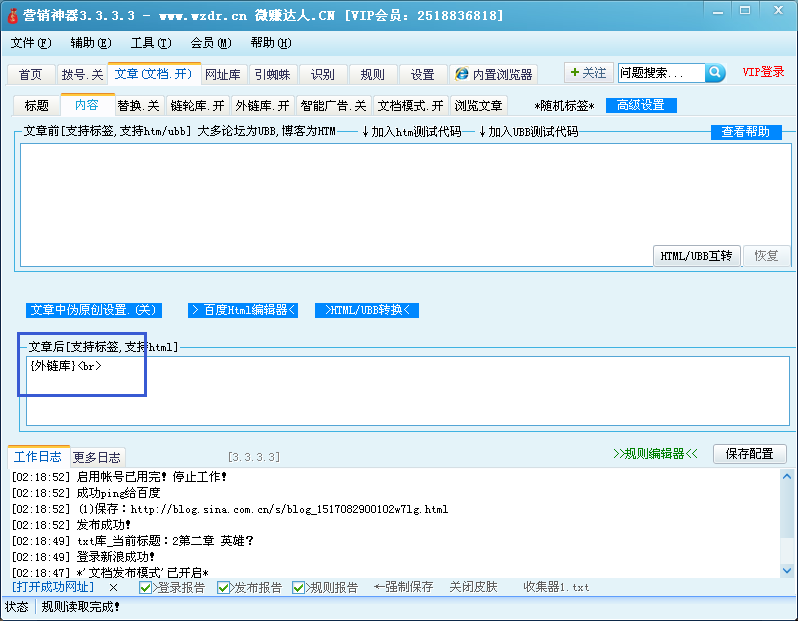Toggle the 发布报告 checkbox

point(223,588)
